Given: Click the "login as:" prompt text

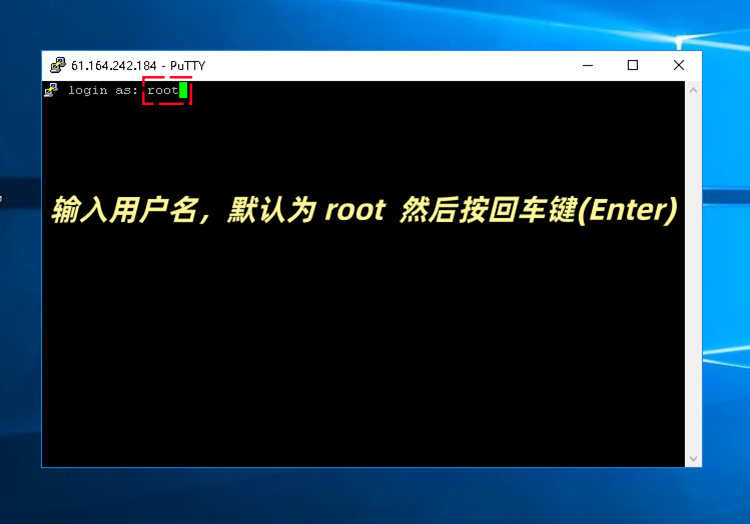Looking at the screenshot, I should pyautogui.click(x=103, y=90).
